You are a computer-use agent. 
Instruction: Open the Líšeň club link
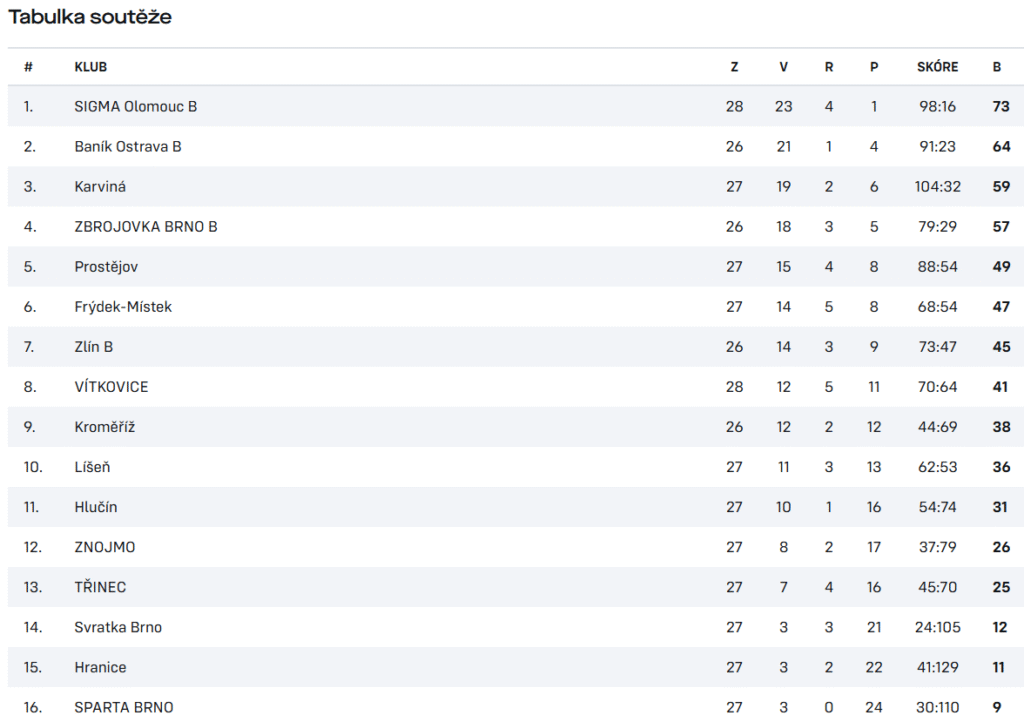92,467
